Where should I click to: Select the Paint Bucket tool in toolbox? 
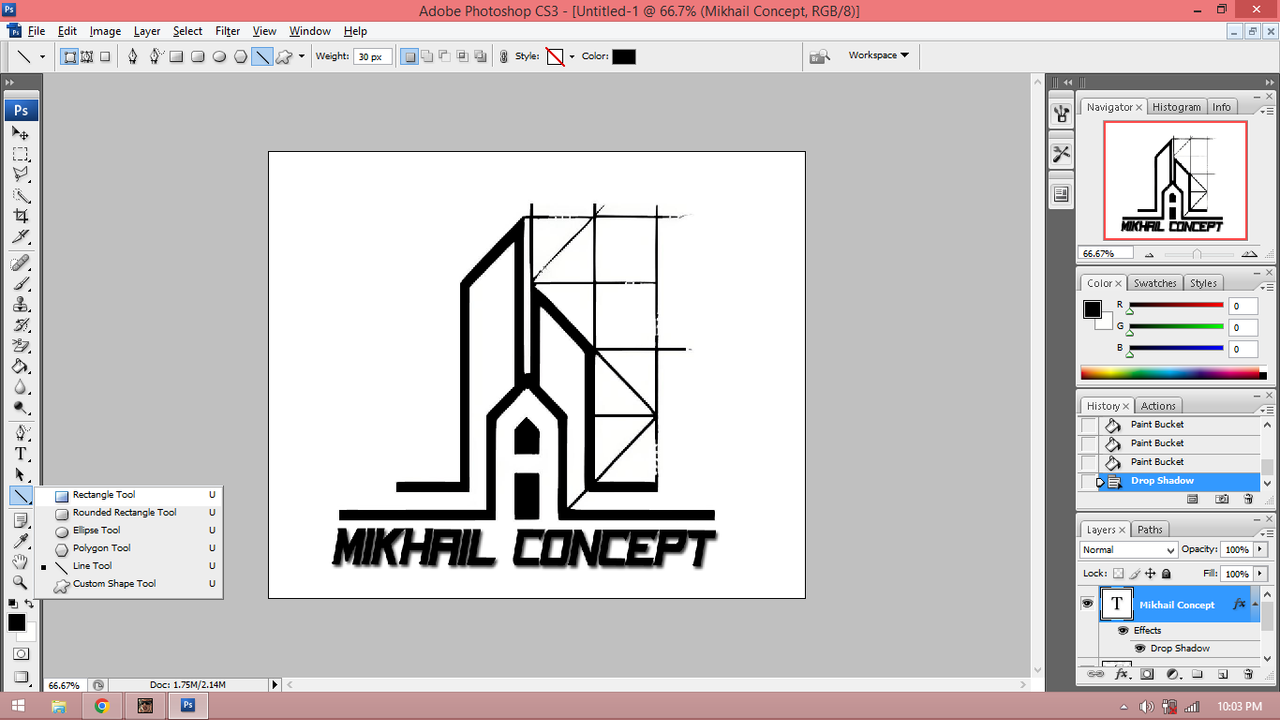click(x=20, y=368)
